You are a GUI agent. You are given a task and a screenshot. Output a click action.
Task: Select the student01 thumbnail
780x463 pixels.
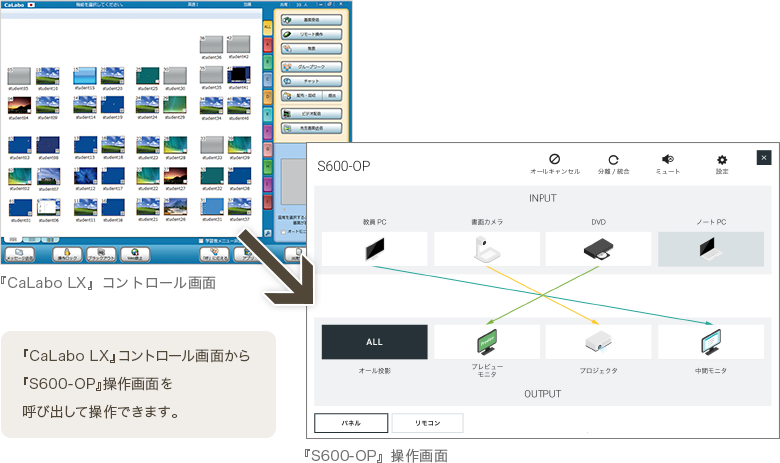pyautogui.click(x=20, y=208)
